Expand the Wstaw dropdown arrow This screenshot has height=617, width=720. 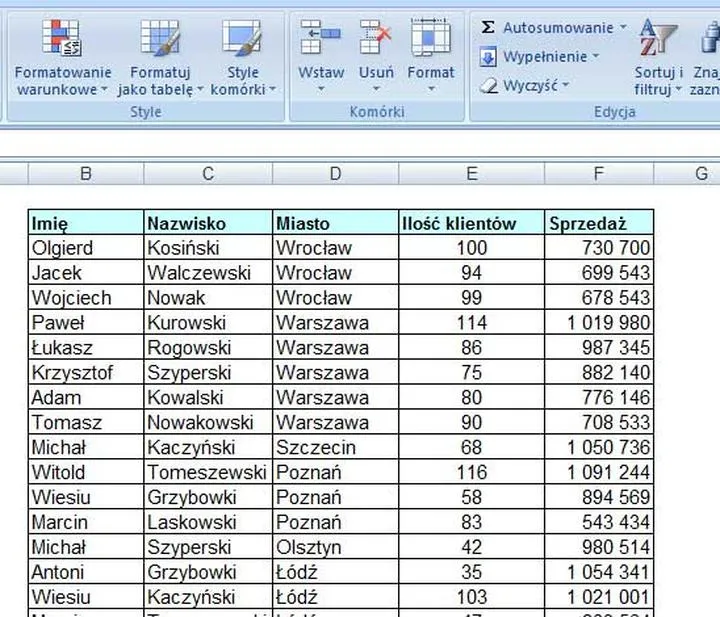321,89
